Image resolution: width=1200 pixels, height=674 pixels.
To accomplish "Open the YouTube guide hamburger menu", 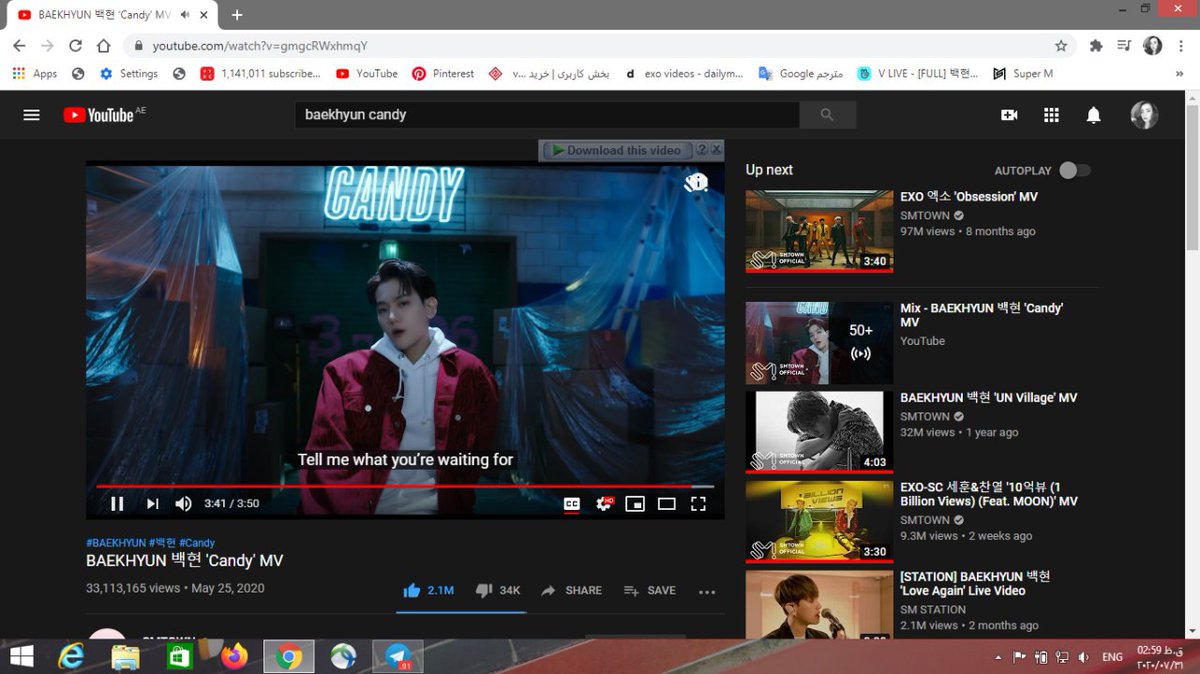I will (31, 115).
